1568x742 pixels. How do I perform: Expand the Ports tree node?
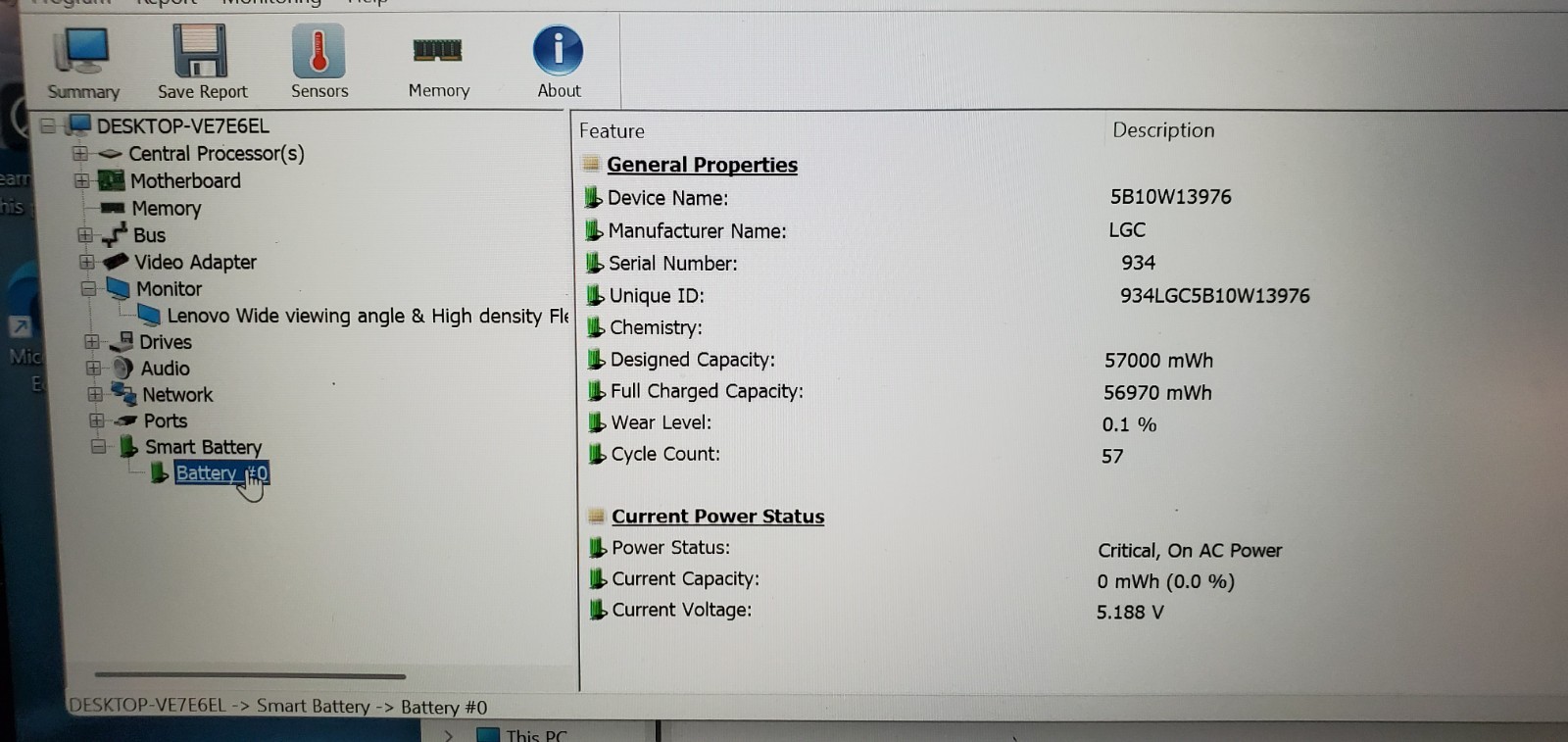tap(97, 420)
